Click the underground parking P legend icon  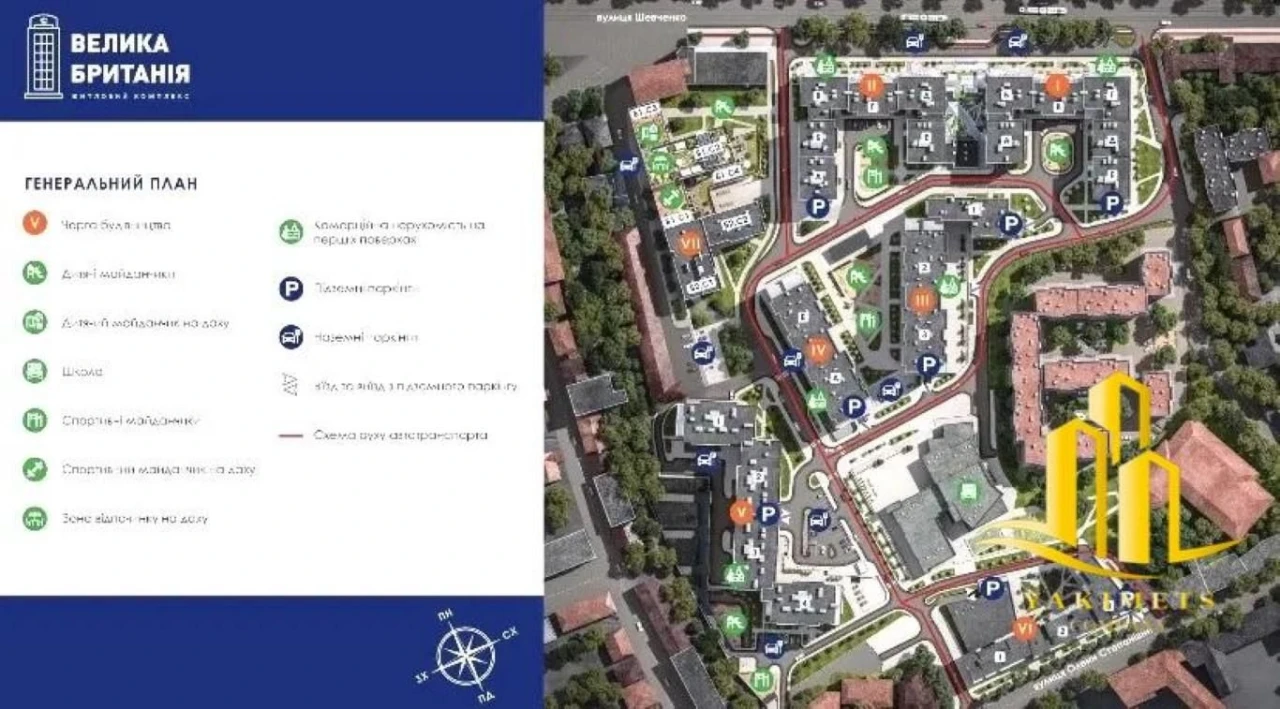point(291,289)
